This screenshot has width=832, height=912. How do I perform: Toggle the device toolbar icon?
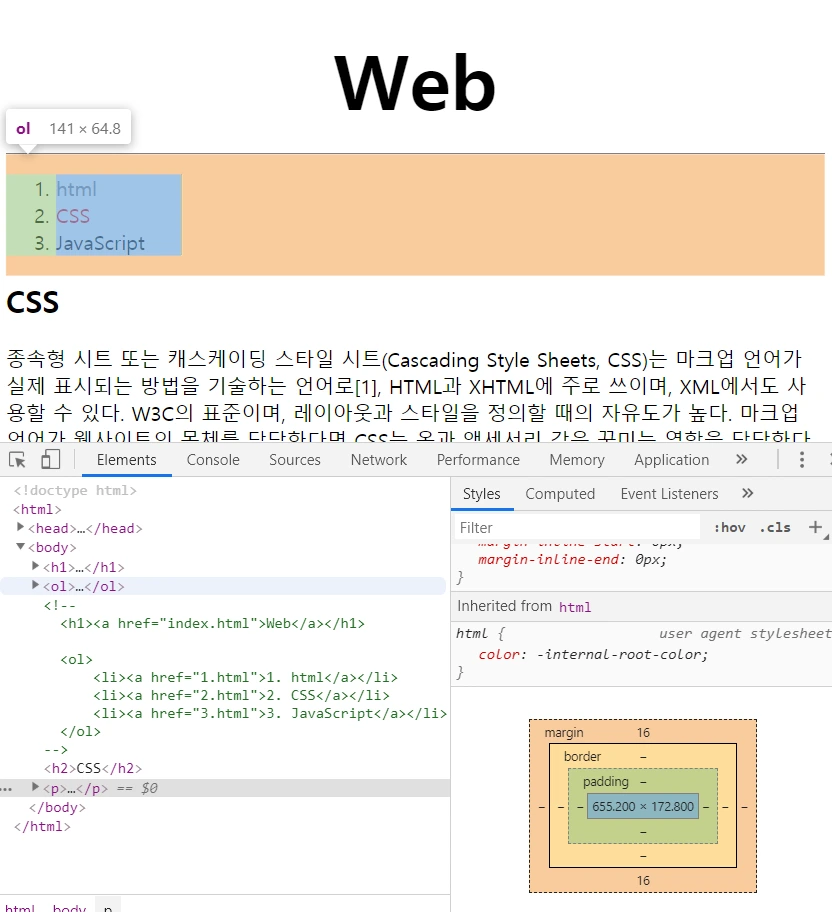click(51, 459)
